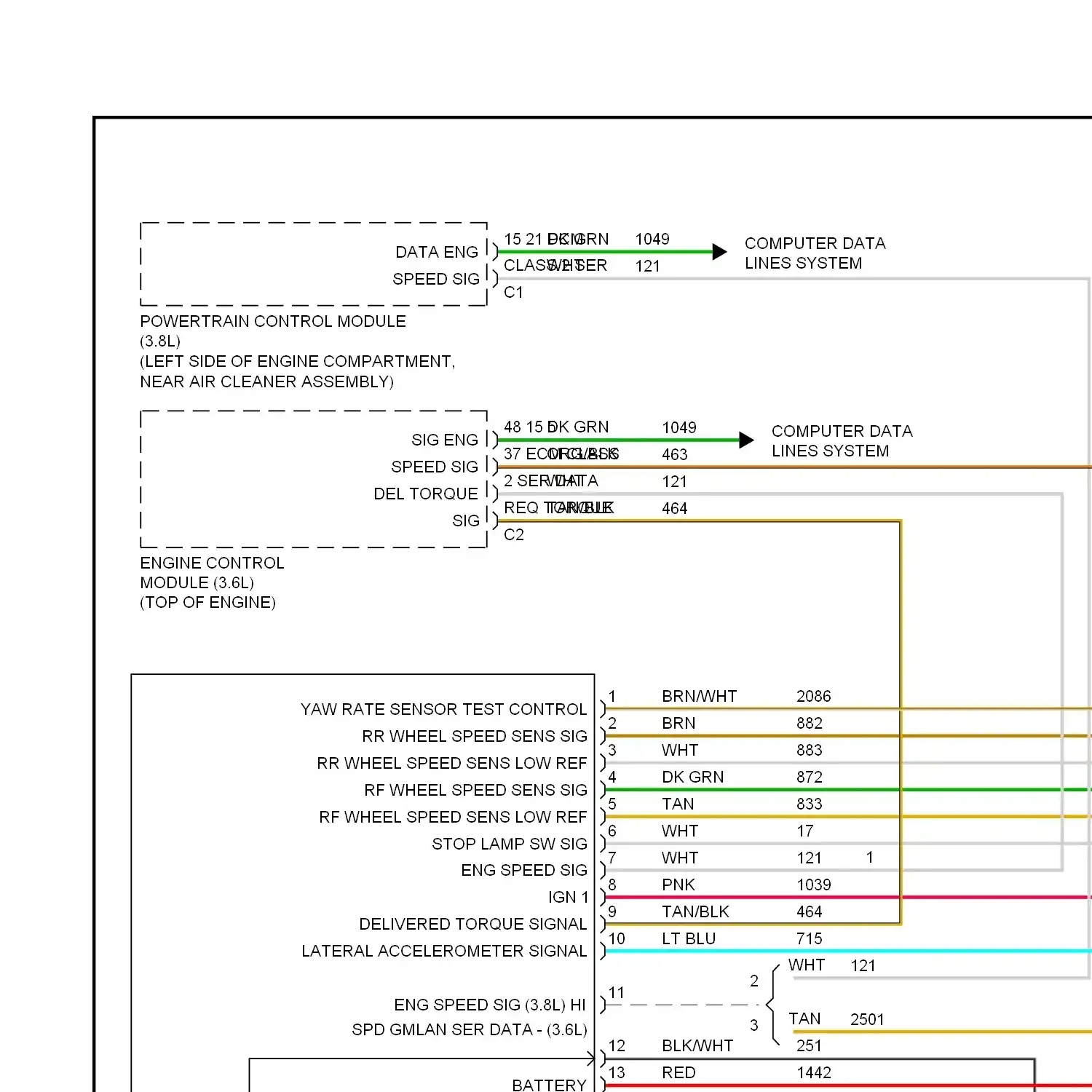The image size is (1092, 1092).
Task: Click RED wire label at pin 13
Action: click(678, 1072)
